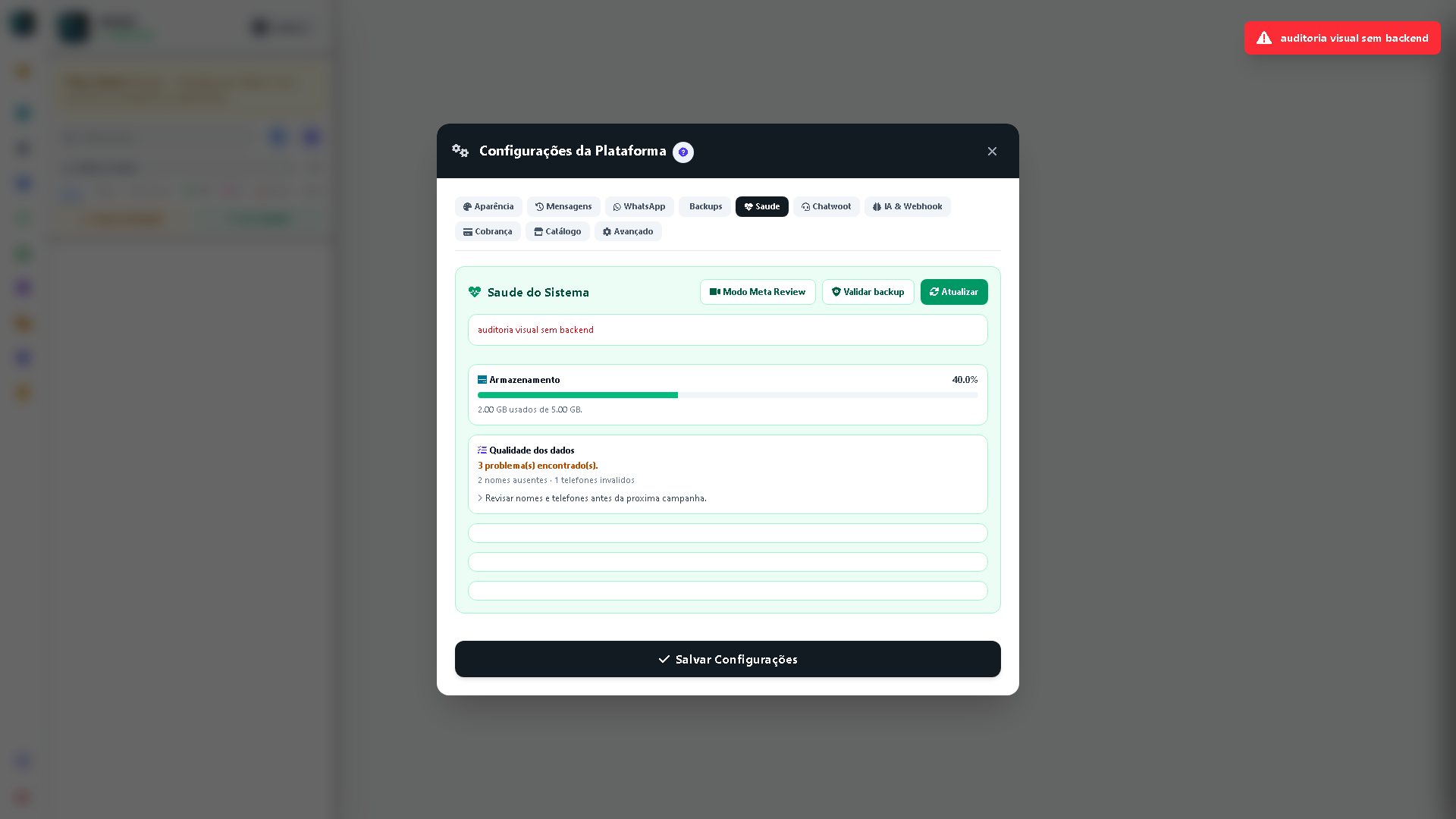Click the checklist icon by Qualidade dos dados
1456x819 pixels.
click(482, 450)
